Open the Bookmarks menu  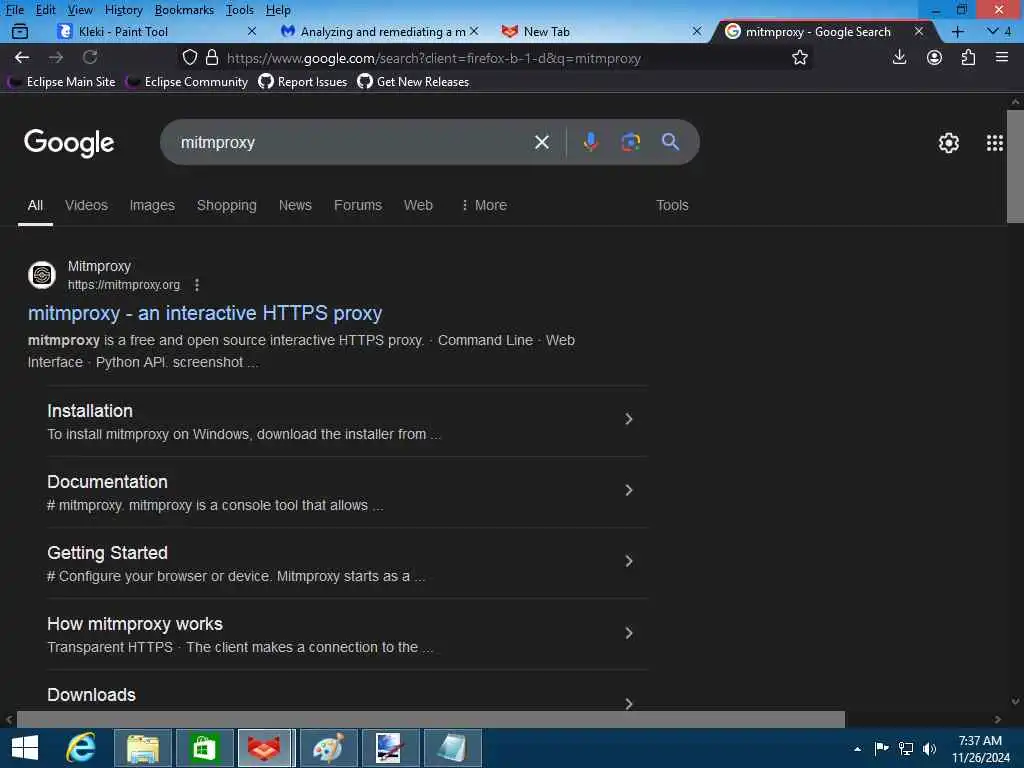[x=184, y=10]
